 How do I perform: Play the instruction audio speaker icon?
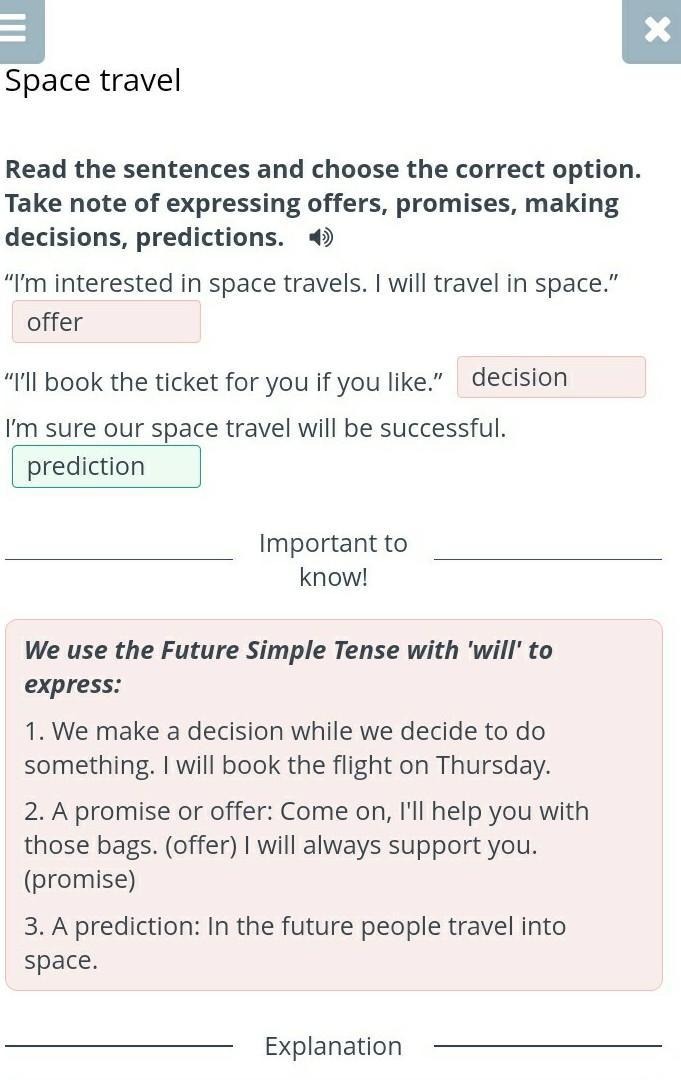click(x=320, y=238)
